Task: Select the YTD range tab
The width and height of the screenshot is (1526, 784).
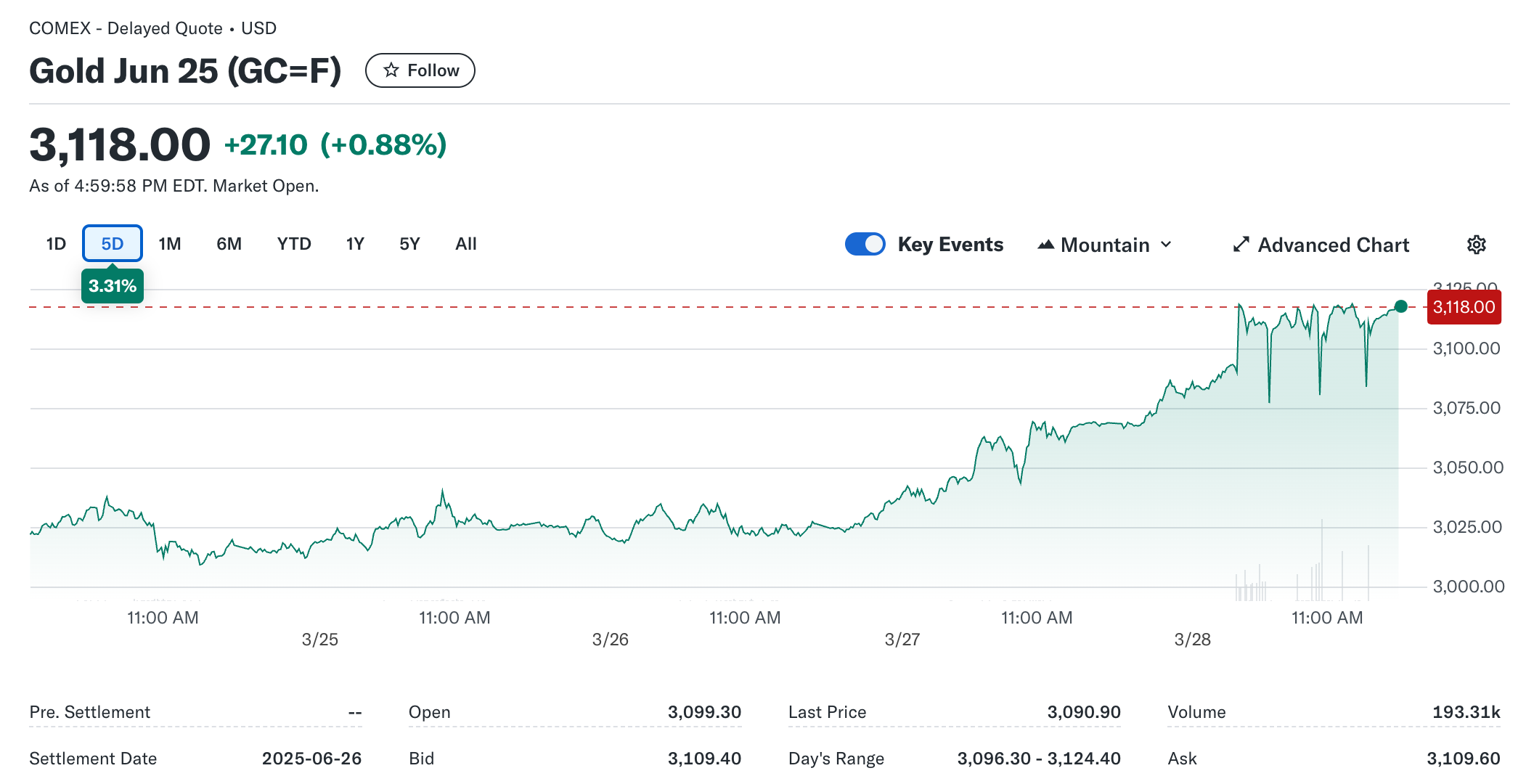Action: (x=294, y=244)
